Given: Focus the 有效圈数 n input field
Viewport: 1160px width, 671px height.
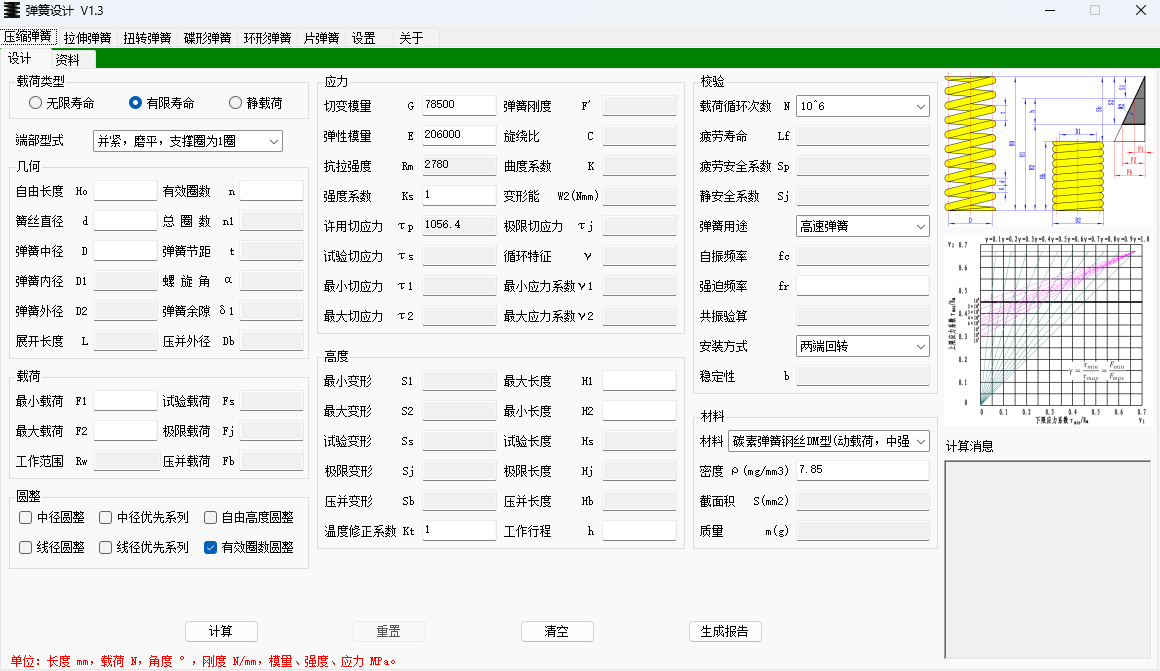Looking at the screenshot, I should point(272,191).
